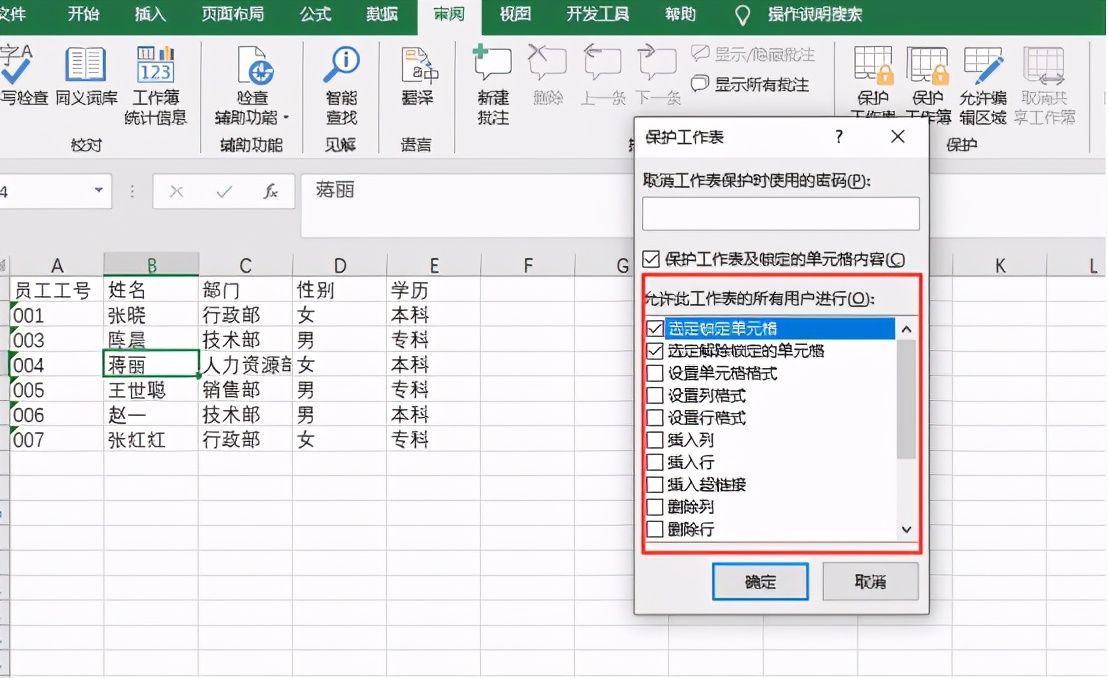Viewport: 1108px width, 678px height.
Task: Uncheck 选定锁定单元格 option
Action: (x=655, y=328)
